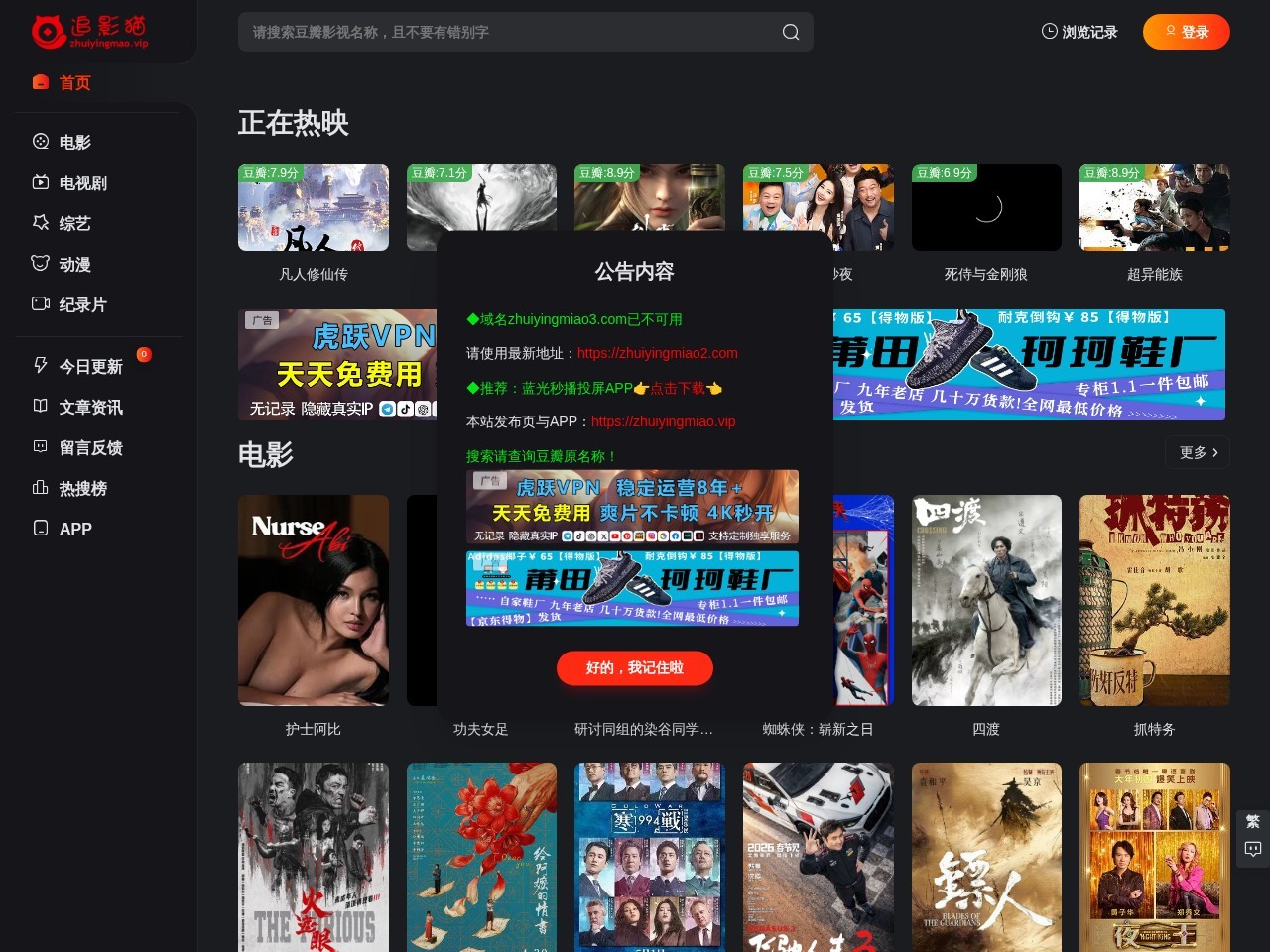Viewport: 1270px width, 952px height.
Task: Click the floating feedback chat icon
Action: (1252, 849)
